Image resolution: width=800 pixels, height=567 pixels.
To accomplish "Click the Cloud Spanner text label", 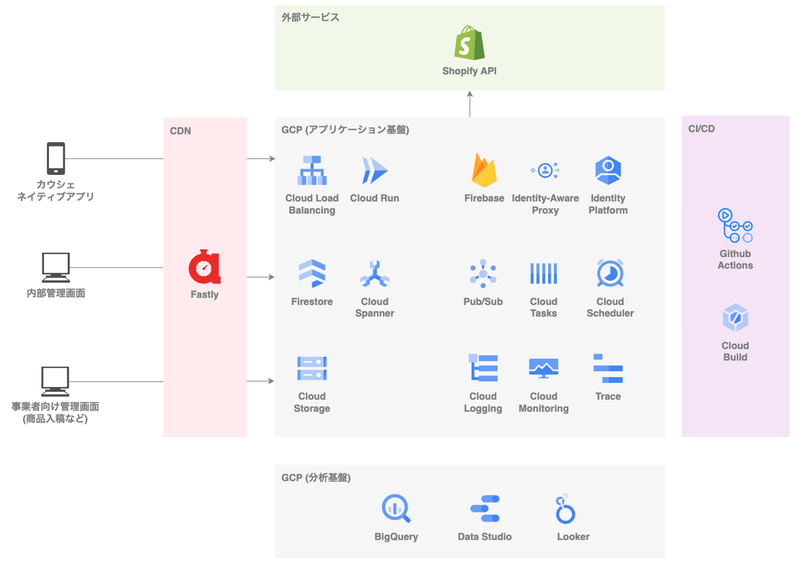I will 375,307.
